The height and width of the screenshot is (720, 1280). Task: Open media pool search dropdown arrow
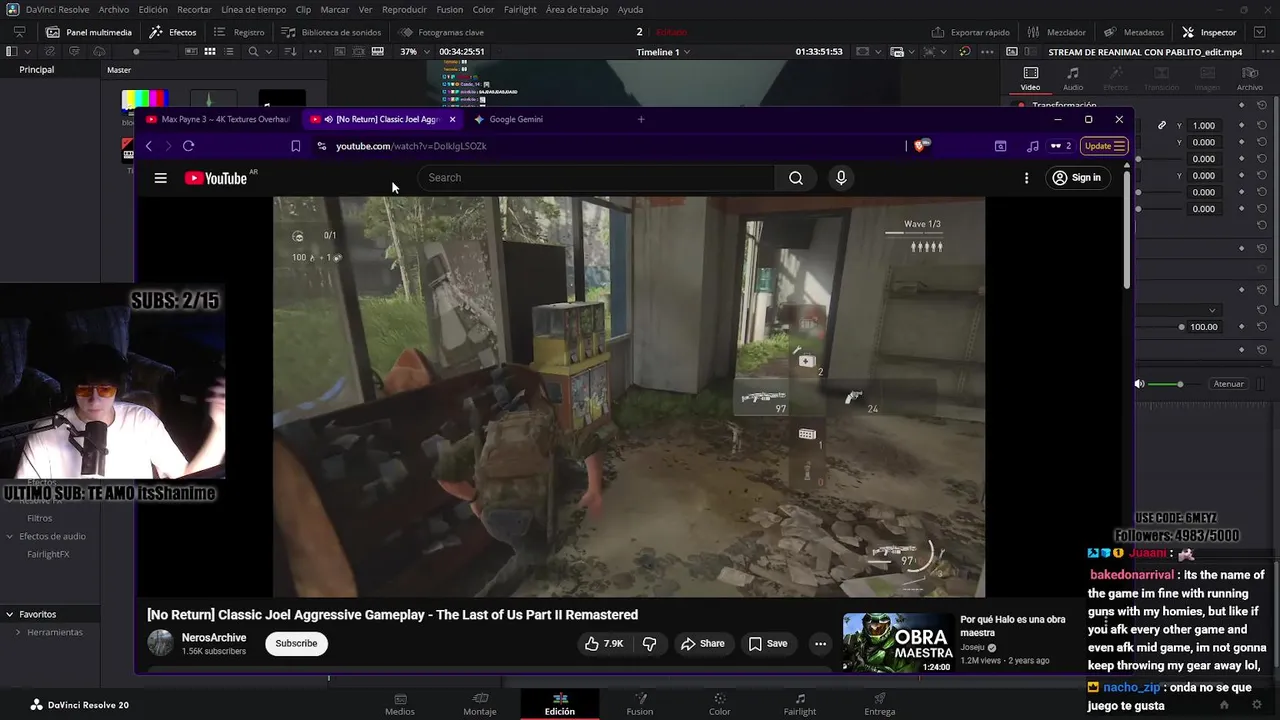point(269,51)
